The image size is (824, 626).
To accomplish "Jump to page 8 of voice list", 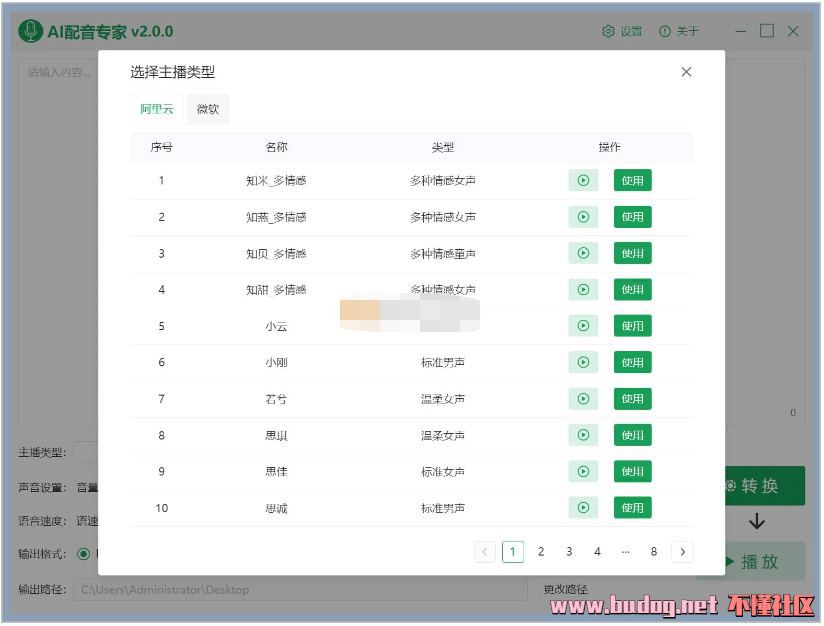I will [654, 552].
